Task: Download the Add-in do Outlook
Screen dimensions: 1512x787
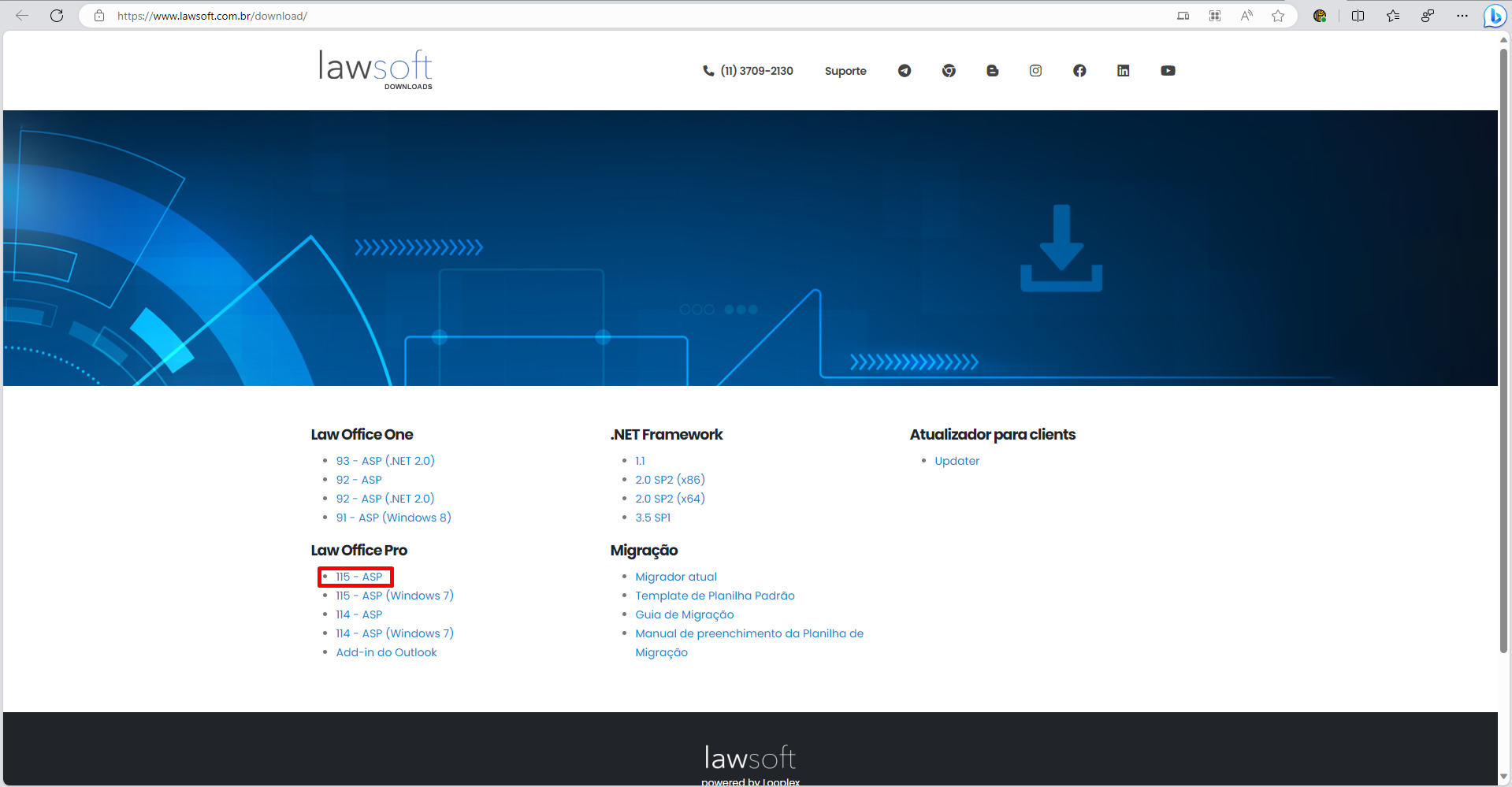Action: pyautogui.click(x=386, y=652)
